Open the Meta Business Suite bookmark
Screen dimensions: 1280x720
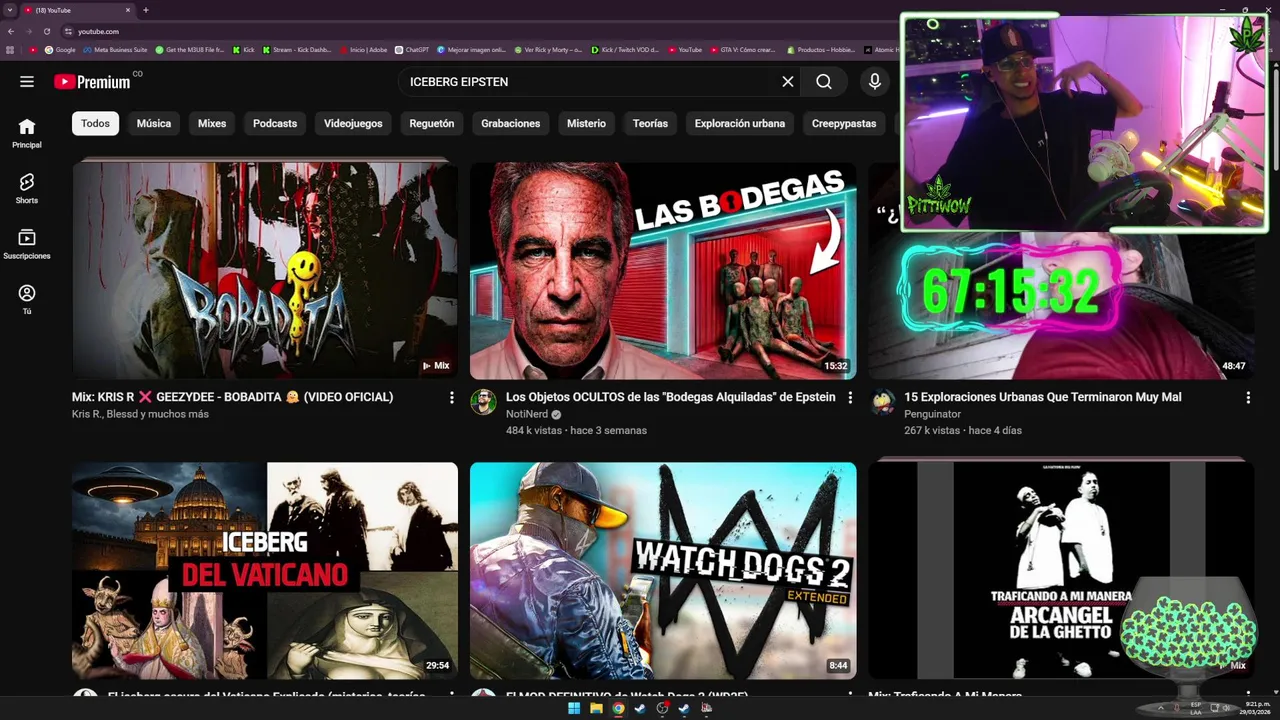[115, 49]
